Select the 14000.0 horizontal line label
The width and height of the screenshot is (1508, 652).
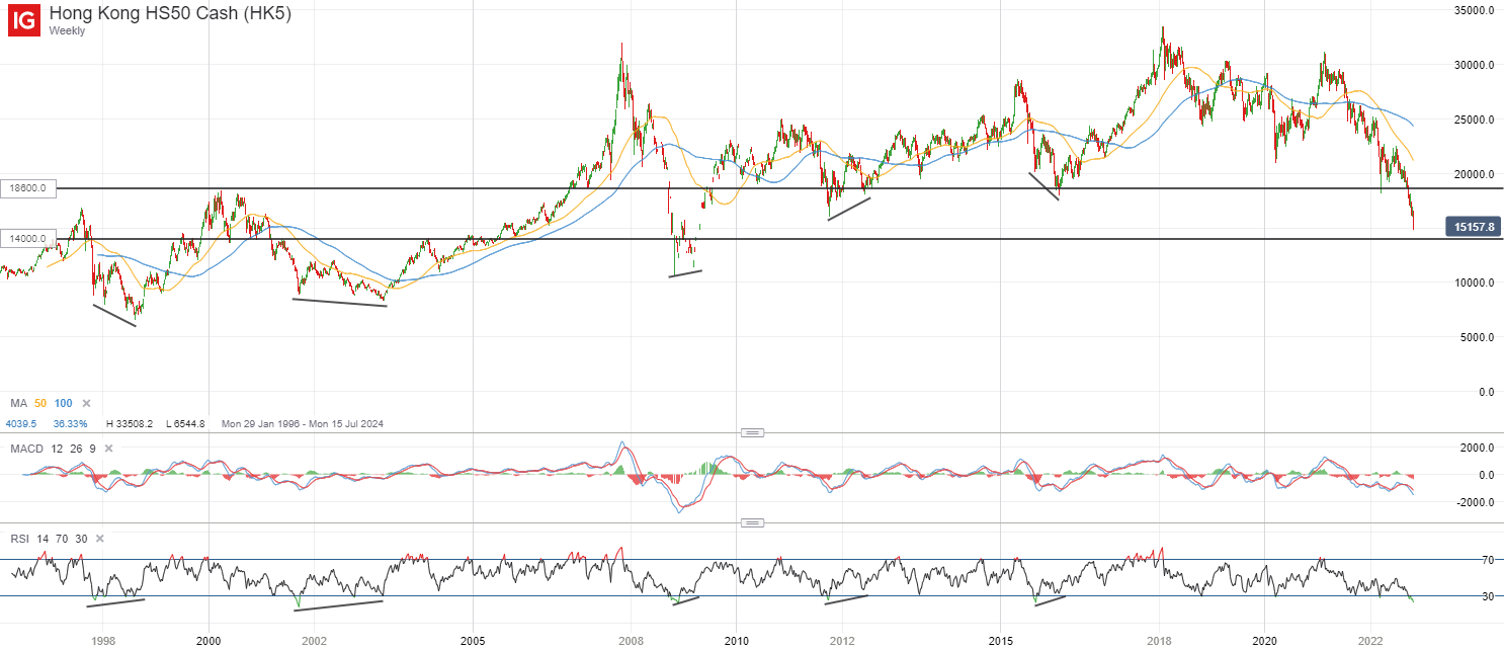pyautogui.click(x=29, y=239)
